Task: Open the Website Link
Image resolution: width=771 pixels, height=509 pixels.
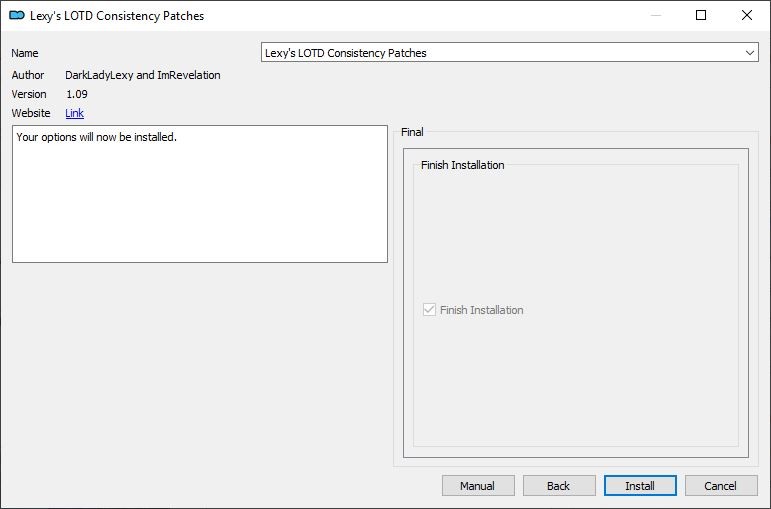Action: point(74,113)
